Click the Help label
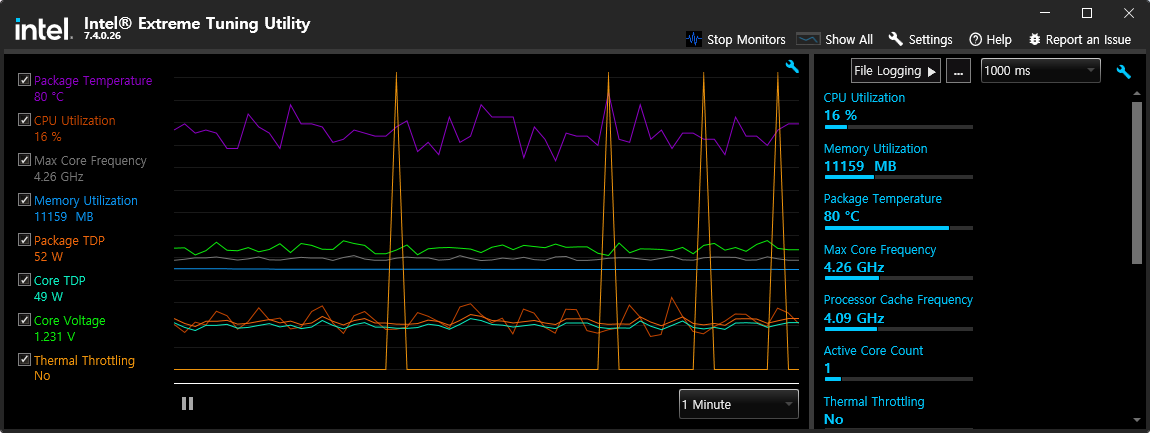Image resolution: width=1150 pixels, height=433 pixels. 999,40
